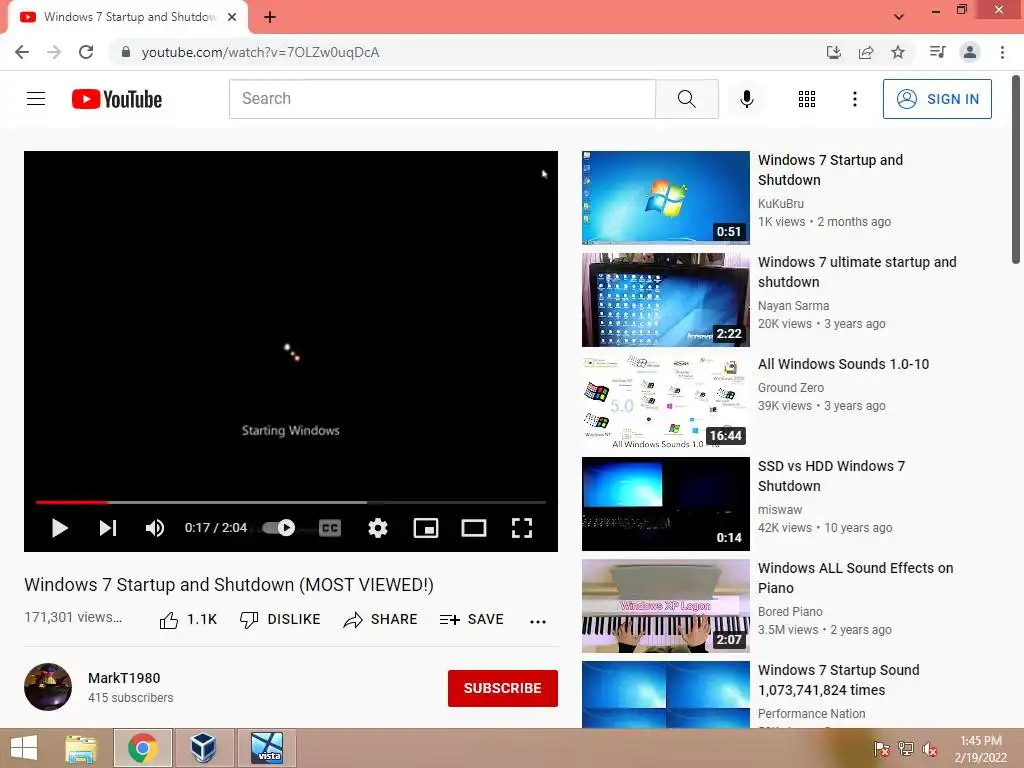Click the SHARE button
The width and height of the screenshot is (1024, 768).
pyautogui.click(x=380, y=619)
